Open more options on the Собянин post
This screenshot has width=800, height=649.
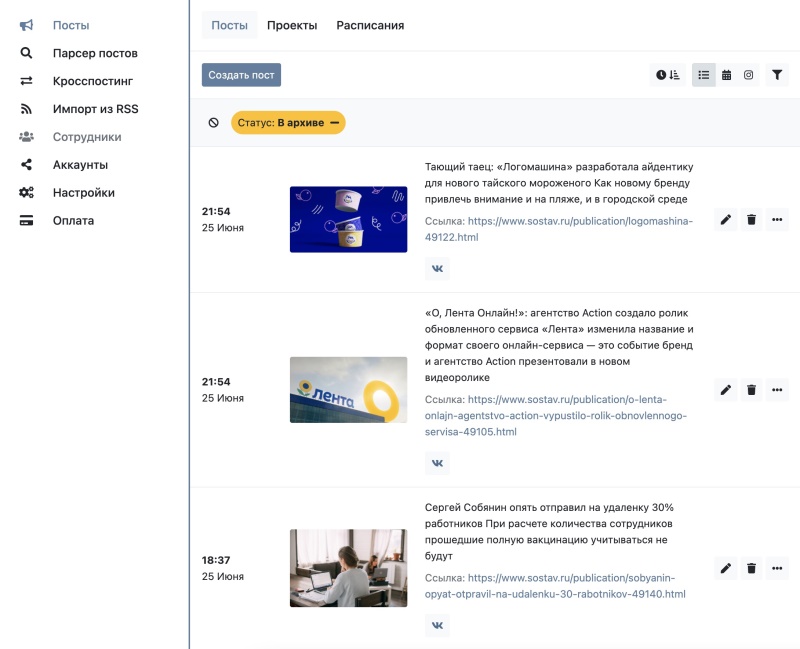point(777,567)
